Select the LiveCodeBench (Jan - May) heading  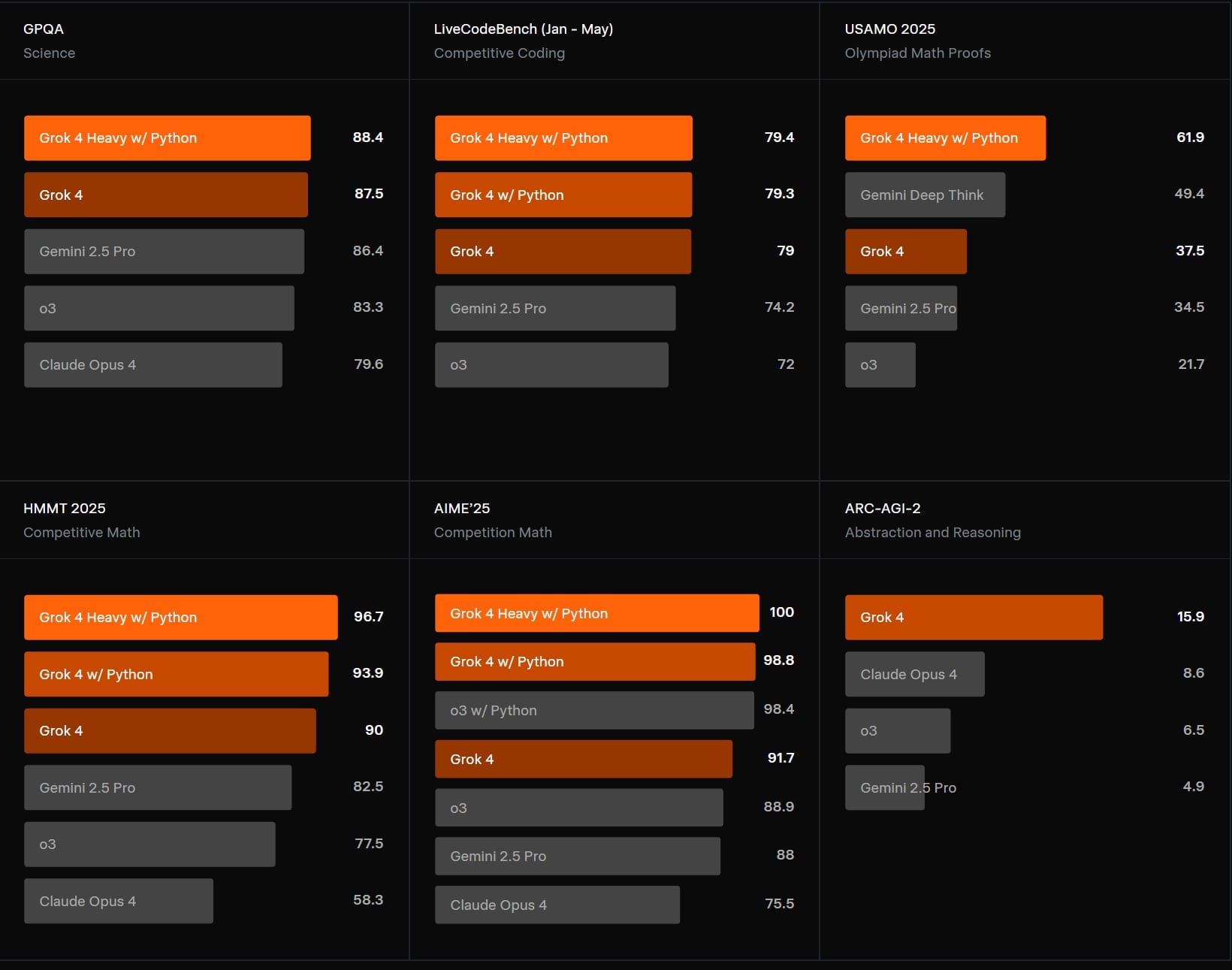pos(524,29)
